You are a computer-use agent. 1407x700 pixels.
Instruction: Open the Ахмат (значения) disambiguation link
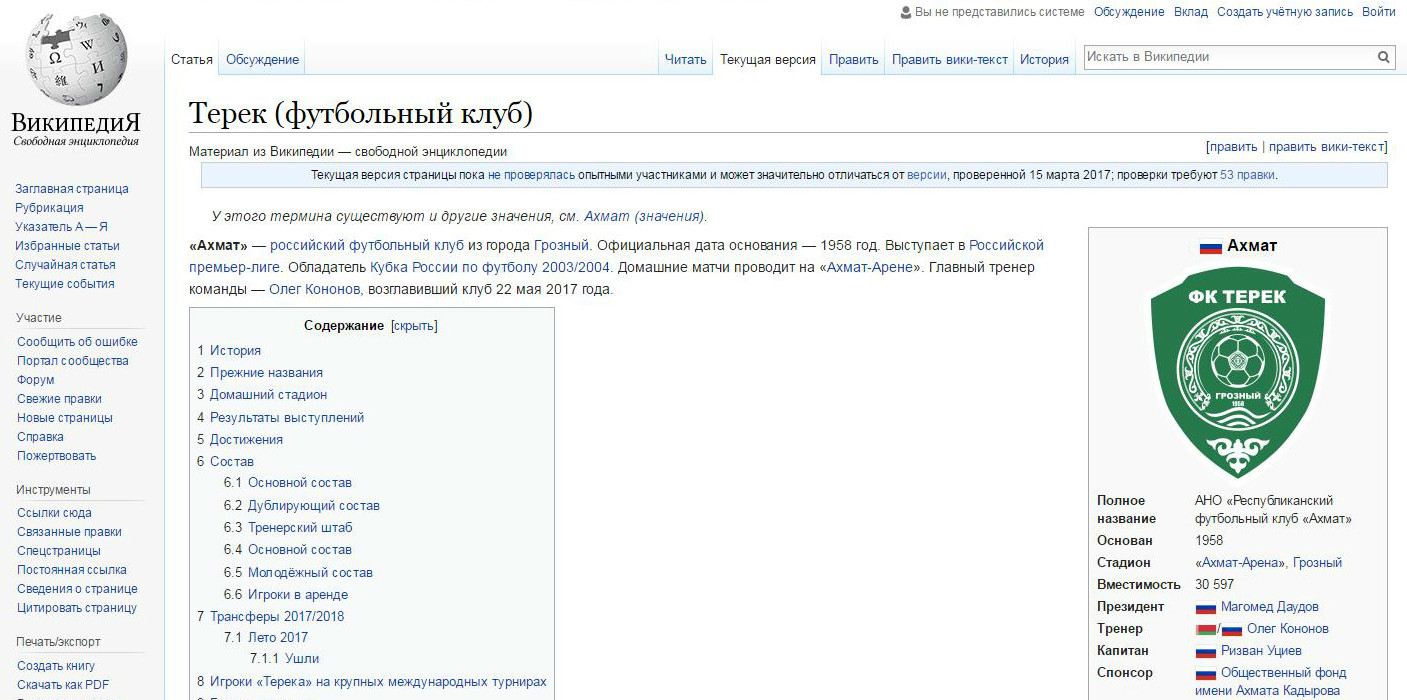click(644, 216)
